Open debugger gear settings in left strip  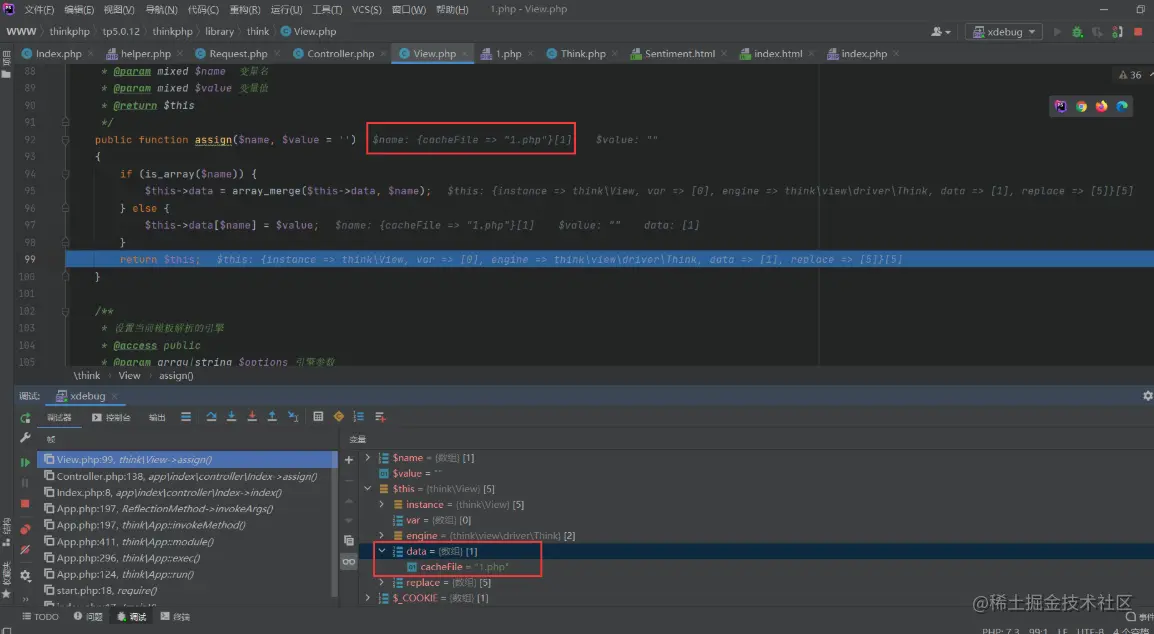click(25, 575)
